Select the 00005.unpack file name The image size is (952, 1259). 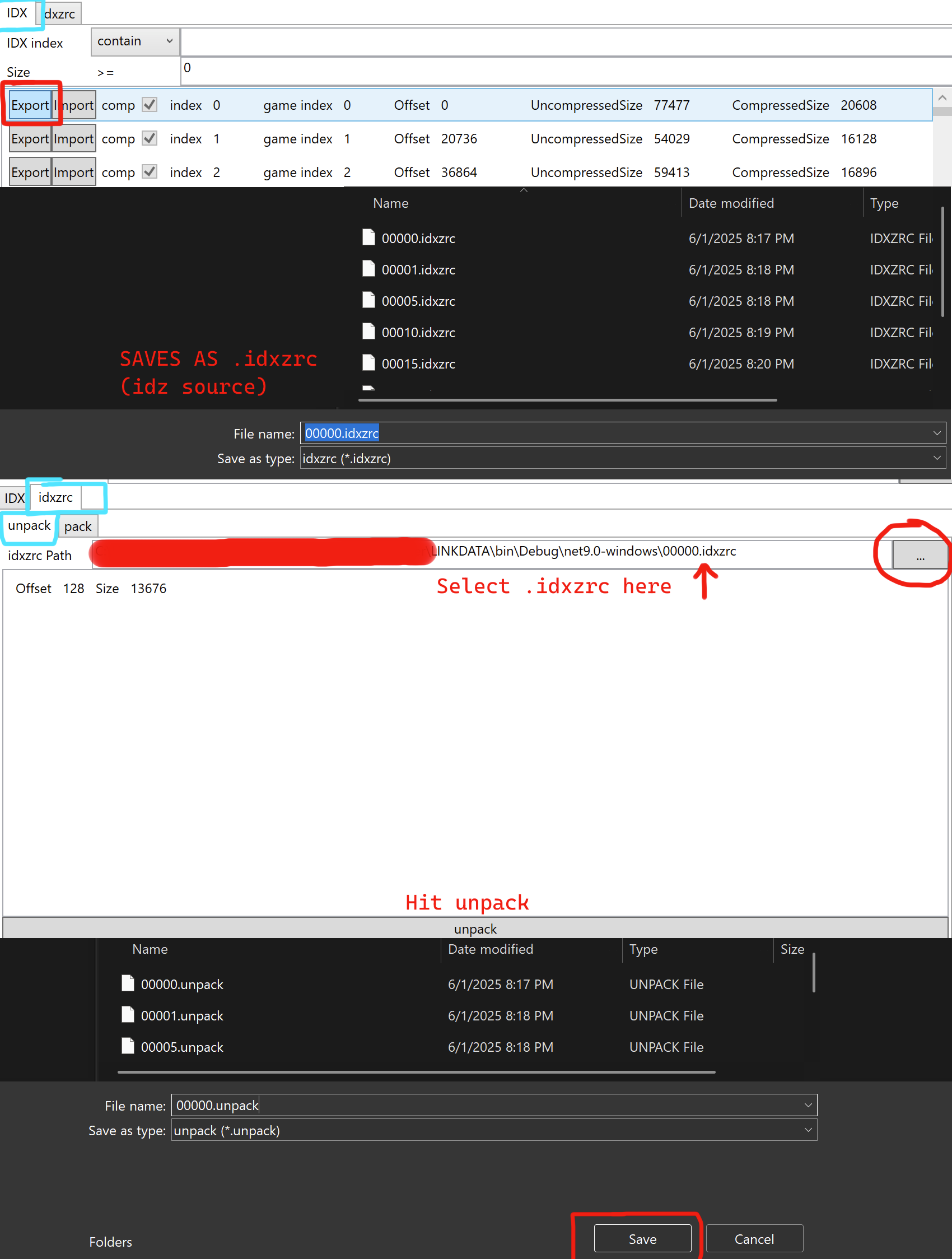[x=182, y=1047]
